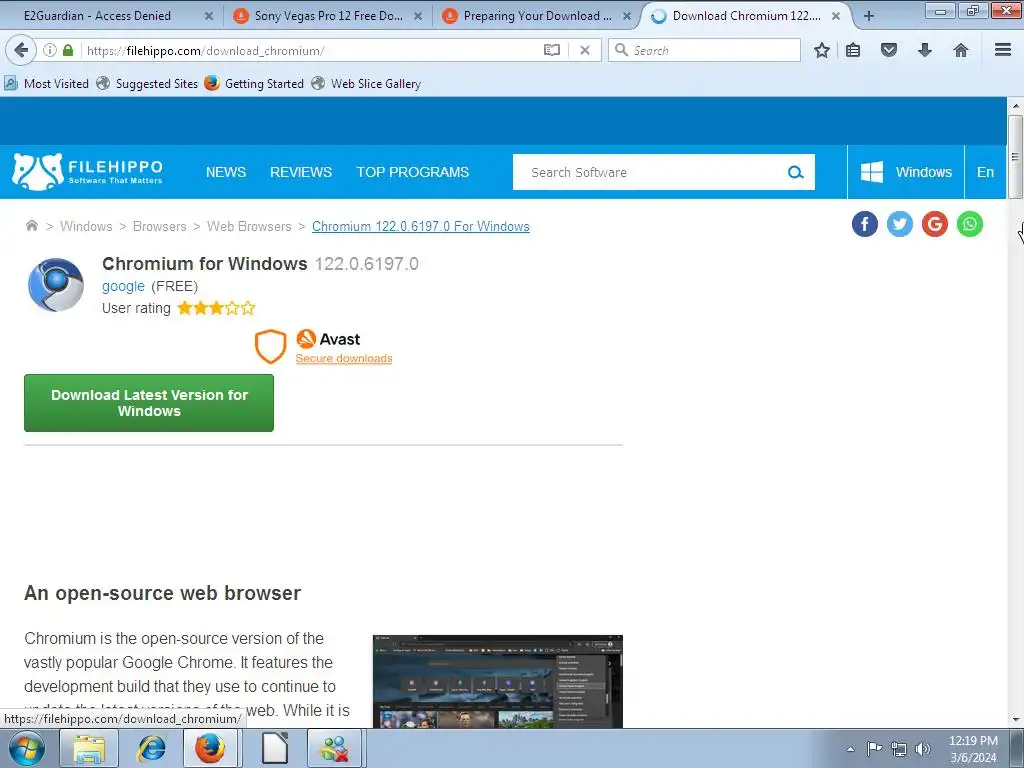Click the home icon in breadcrumb
1024x768 pixels.
tap(31, 226)
